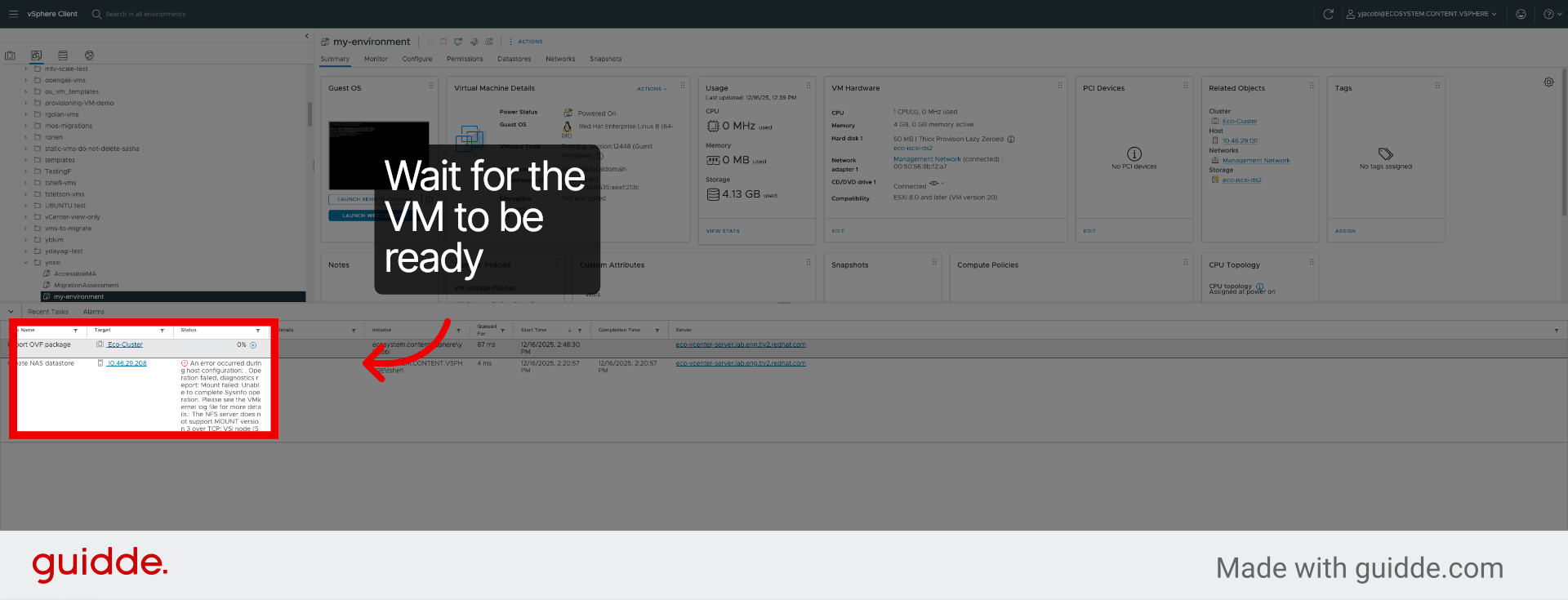Viewport: 1568px width, 600px height.
Task: Collapse the Recent Tasks bottom panel
Action: pos(11,311)
